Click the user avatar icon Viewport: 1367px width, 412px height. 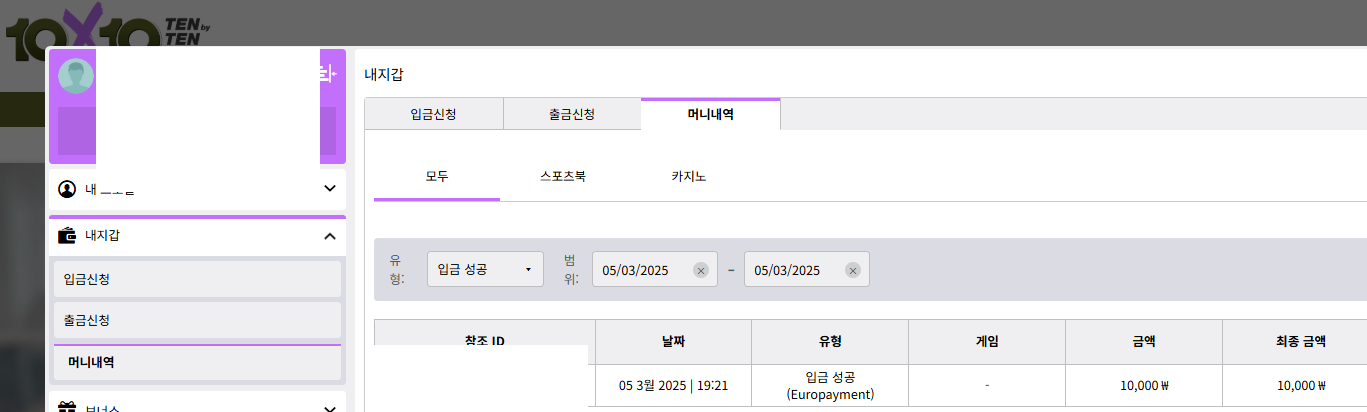pyautogui.click(x=76, y=76)
